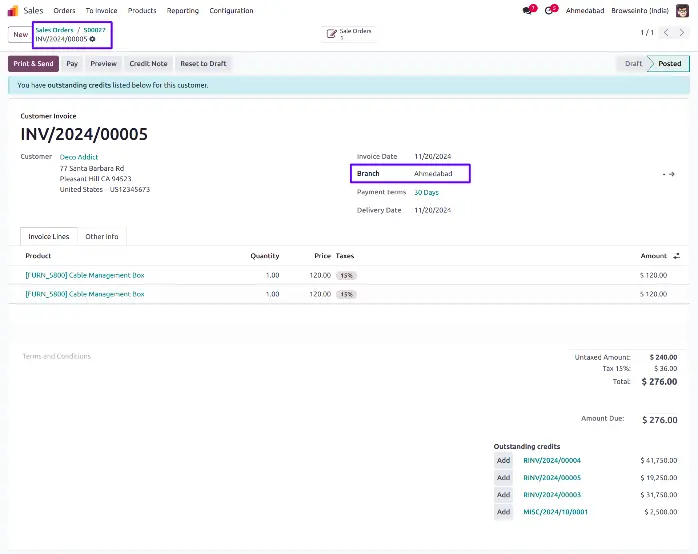Viewport: 698px width, 554px height.
Task: Switch to the Other Info tab
Action: click(x=102, y=237)
